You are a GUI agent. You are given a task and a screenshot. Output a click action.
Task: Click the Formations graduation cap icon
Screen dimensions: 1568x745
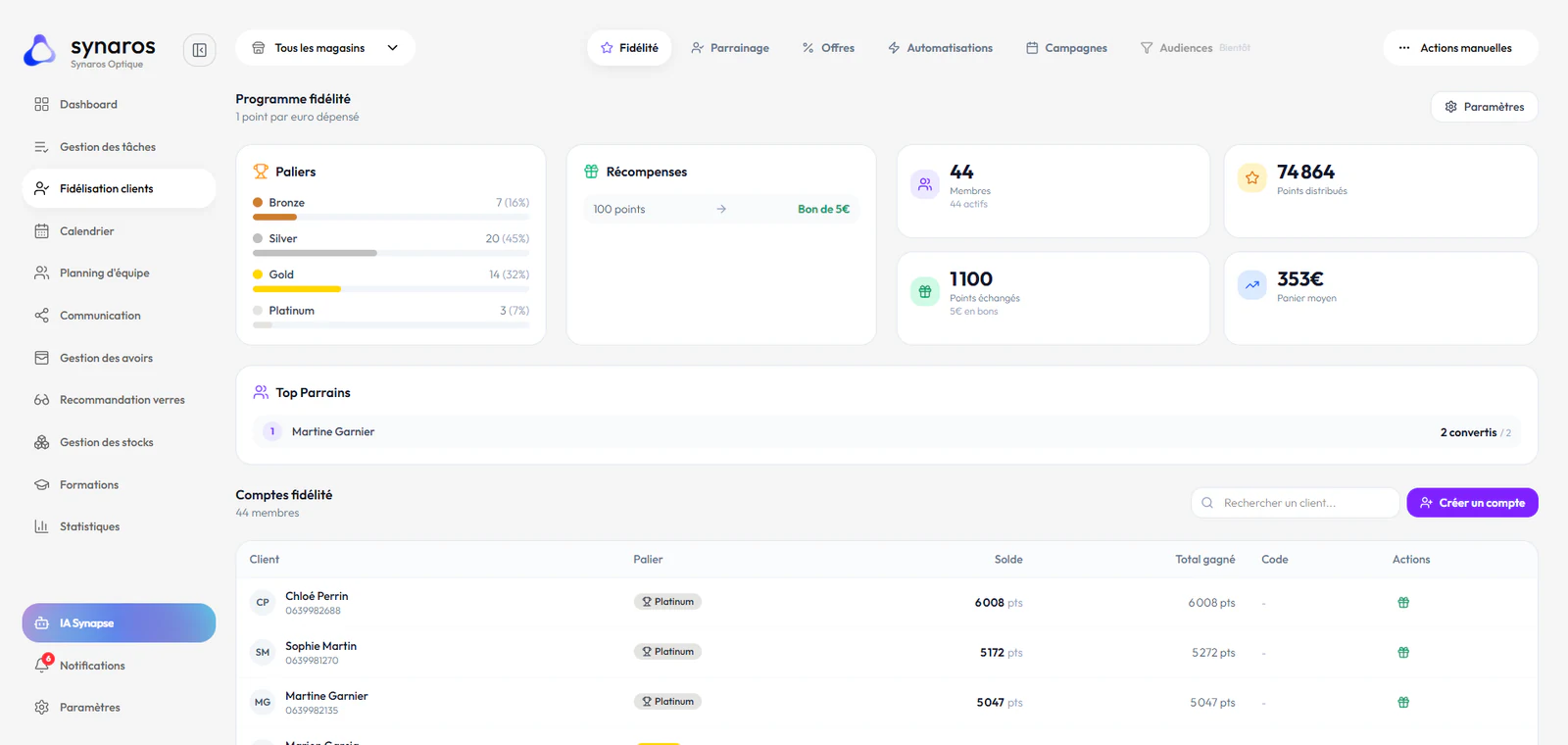(x=41, y=484)
